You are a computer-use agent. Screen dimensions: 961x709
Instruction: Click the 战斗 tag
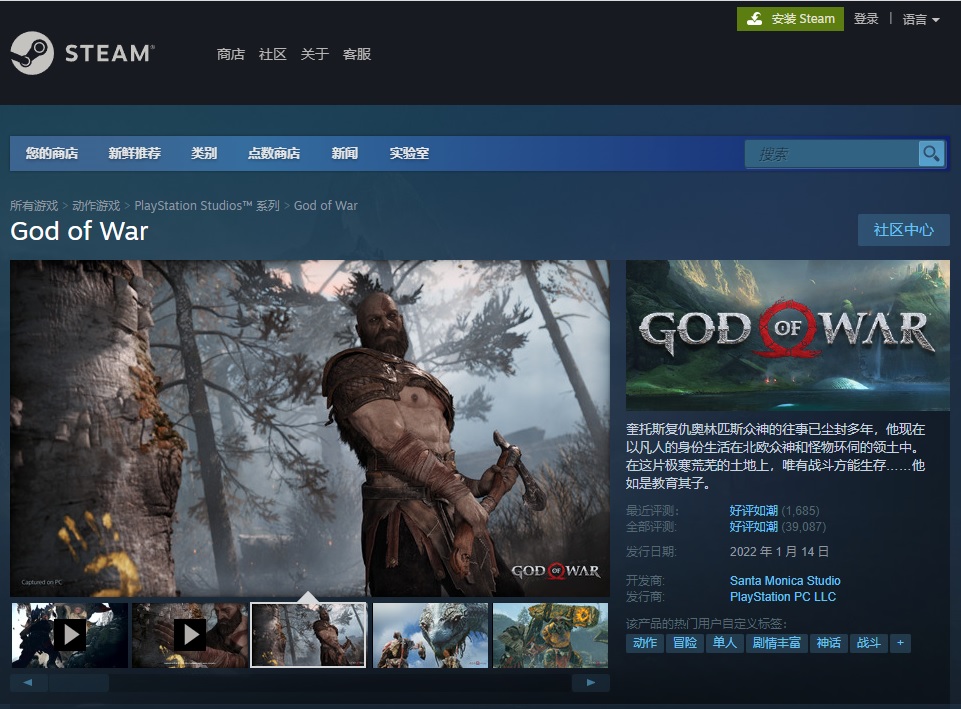[x=868, y=643]
